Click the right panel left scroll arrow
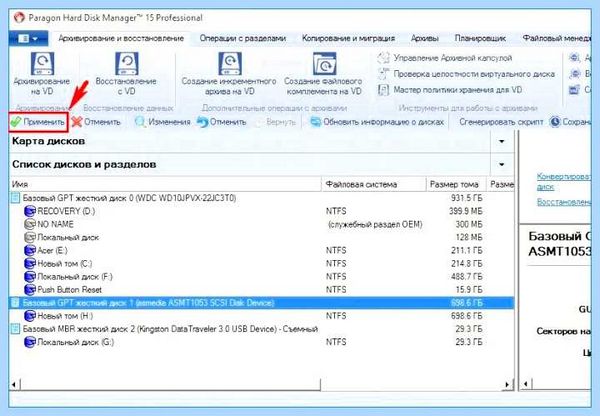This screenshot has width=600, height=416. 526,384
